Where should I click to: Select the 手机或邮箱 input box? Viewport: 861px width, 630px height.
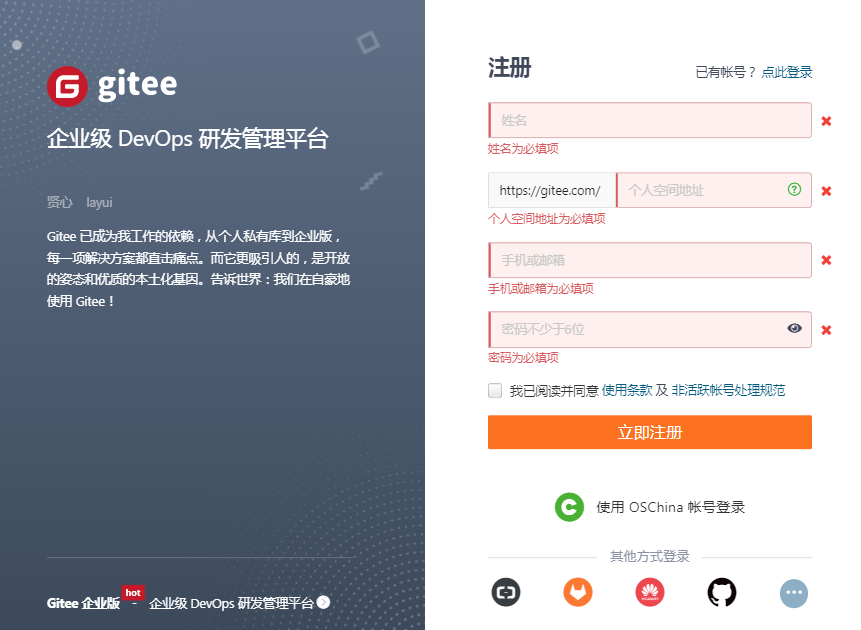(650, 260)
